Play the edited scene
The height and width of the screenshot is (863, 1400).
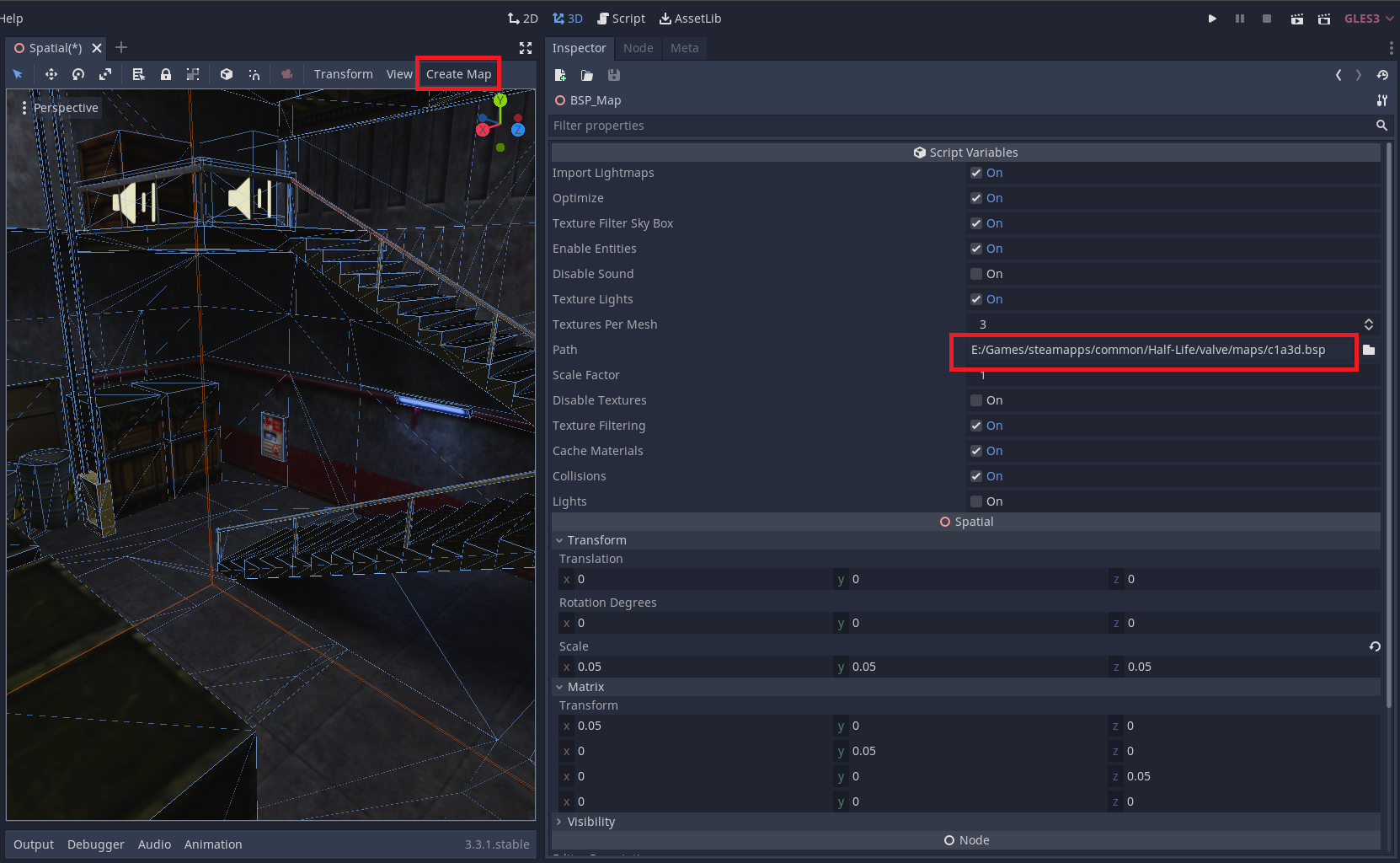[1297, 19]
